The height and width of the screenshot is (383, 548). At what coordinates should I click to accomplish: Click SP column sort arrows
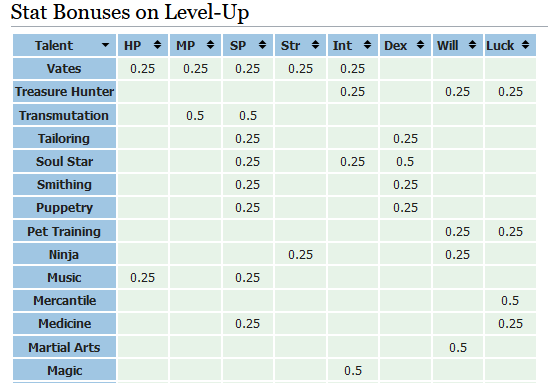click(262, 45)
